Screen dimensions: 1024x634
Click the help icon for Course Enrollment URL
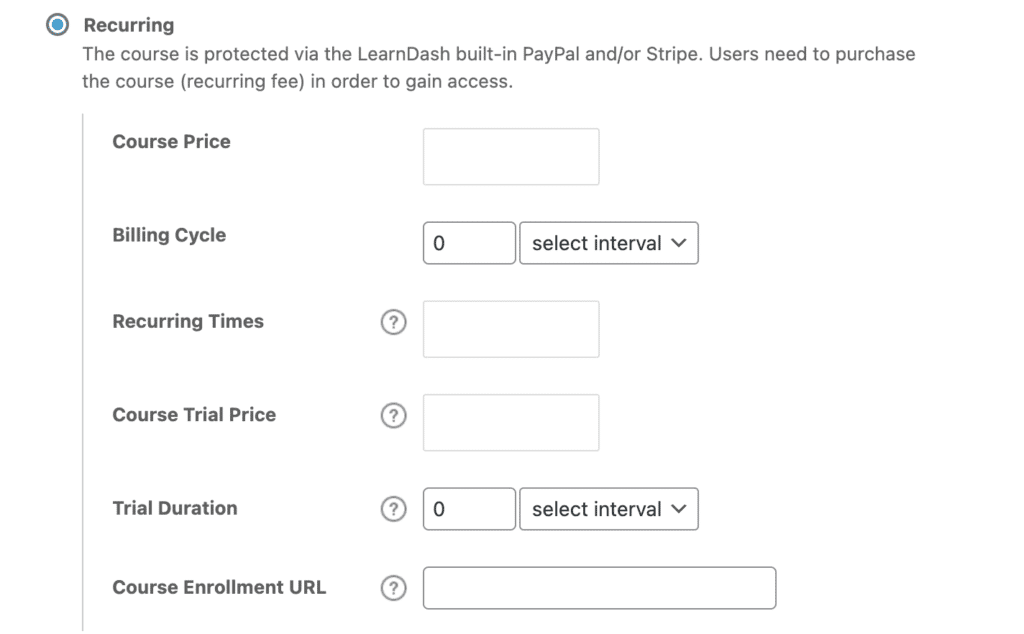(393, 588)
